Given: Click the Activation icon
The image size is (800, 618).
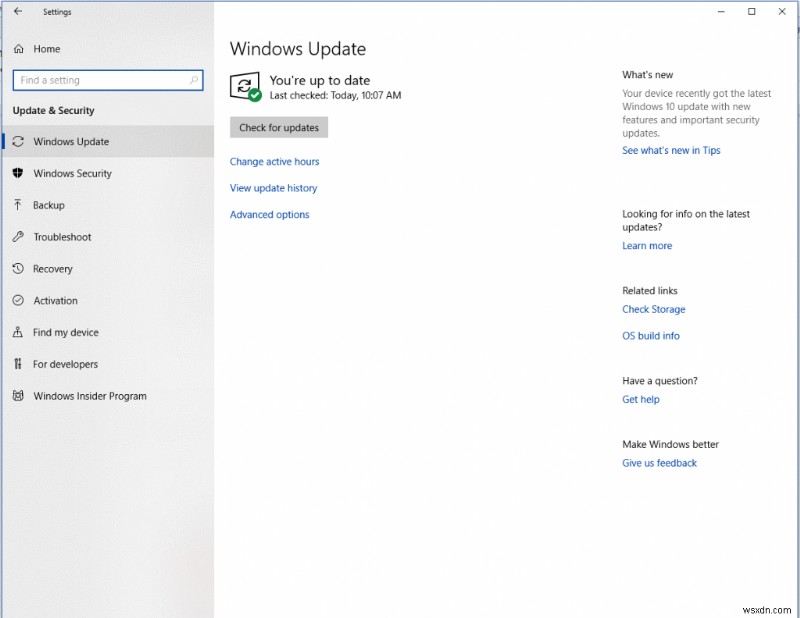Looking at the screenshot, I should [x=18, y=300].
